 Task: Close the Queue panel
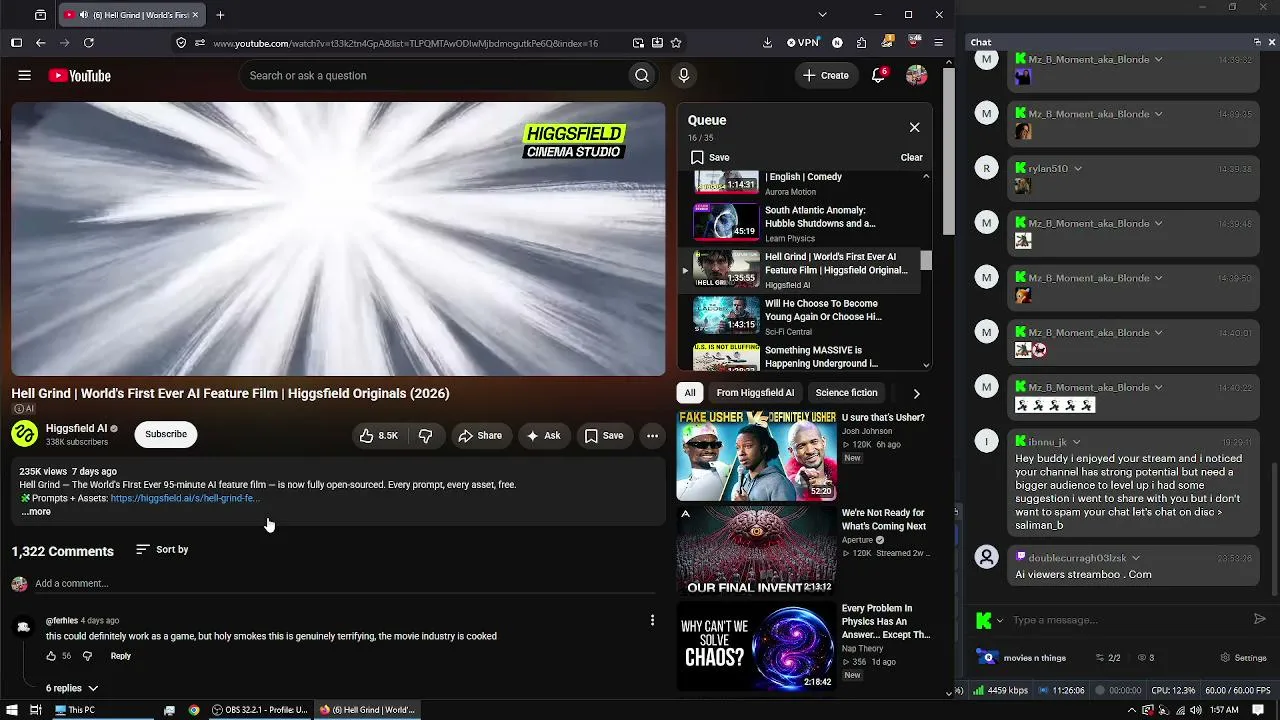click(914, 127)
